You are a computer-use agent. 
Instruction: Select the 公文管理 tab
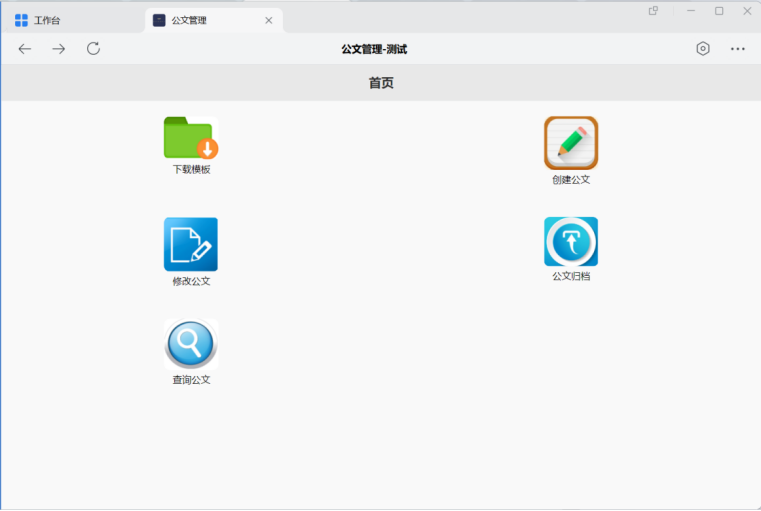pyautogui.click(x=214, y=20)
